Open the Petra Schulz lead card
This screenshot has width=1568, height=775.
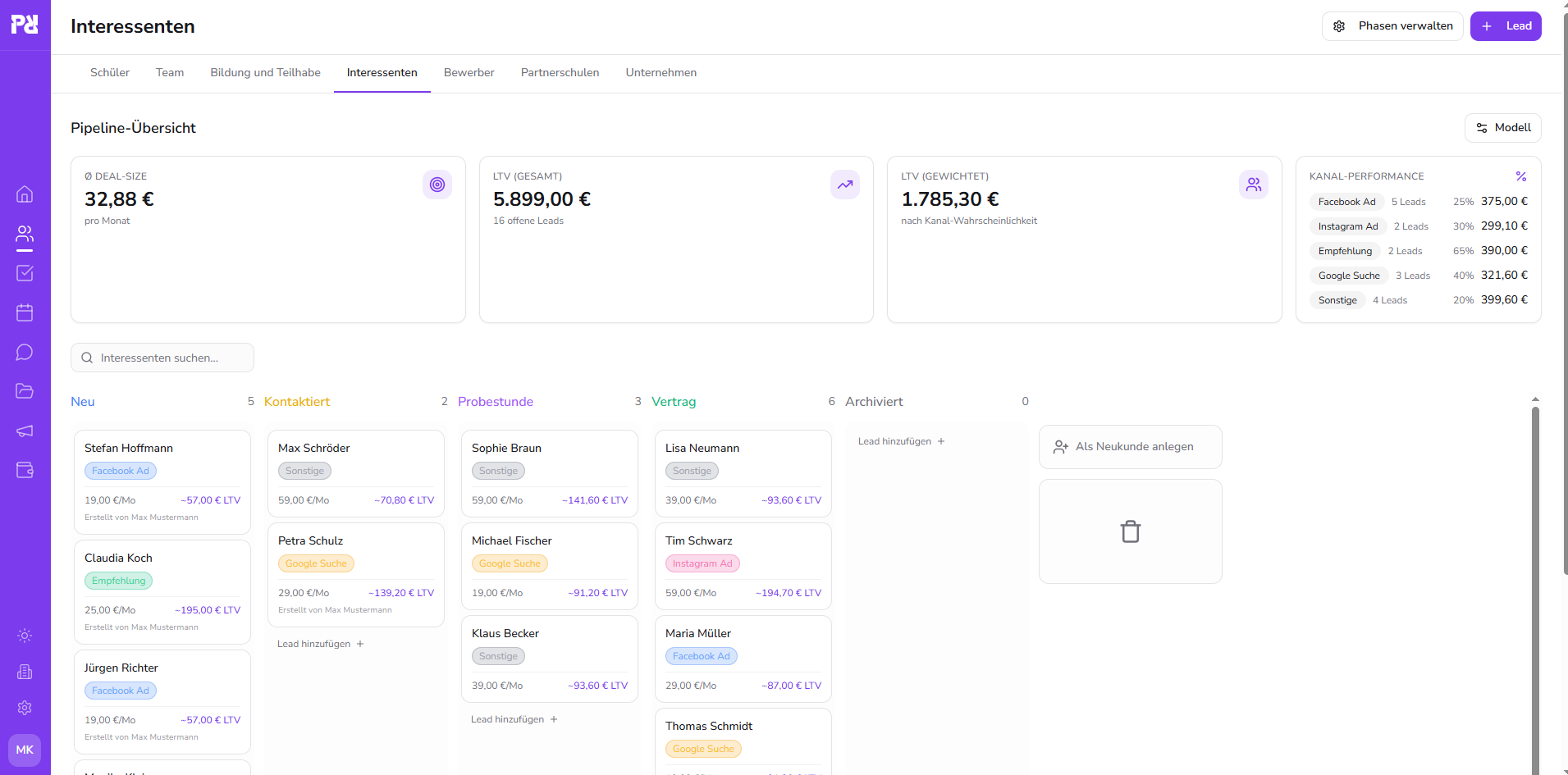tap(356, 575)
